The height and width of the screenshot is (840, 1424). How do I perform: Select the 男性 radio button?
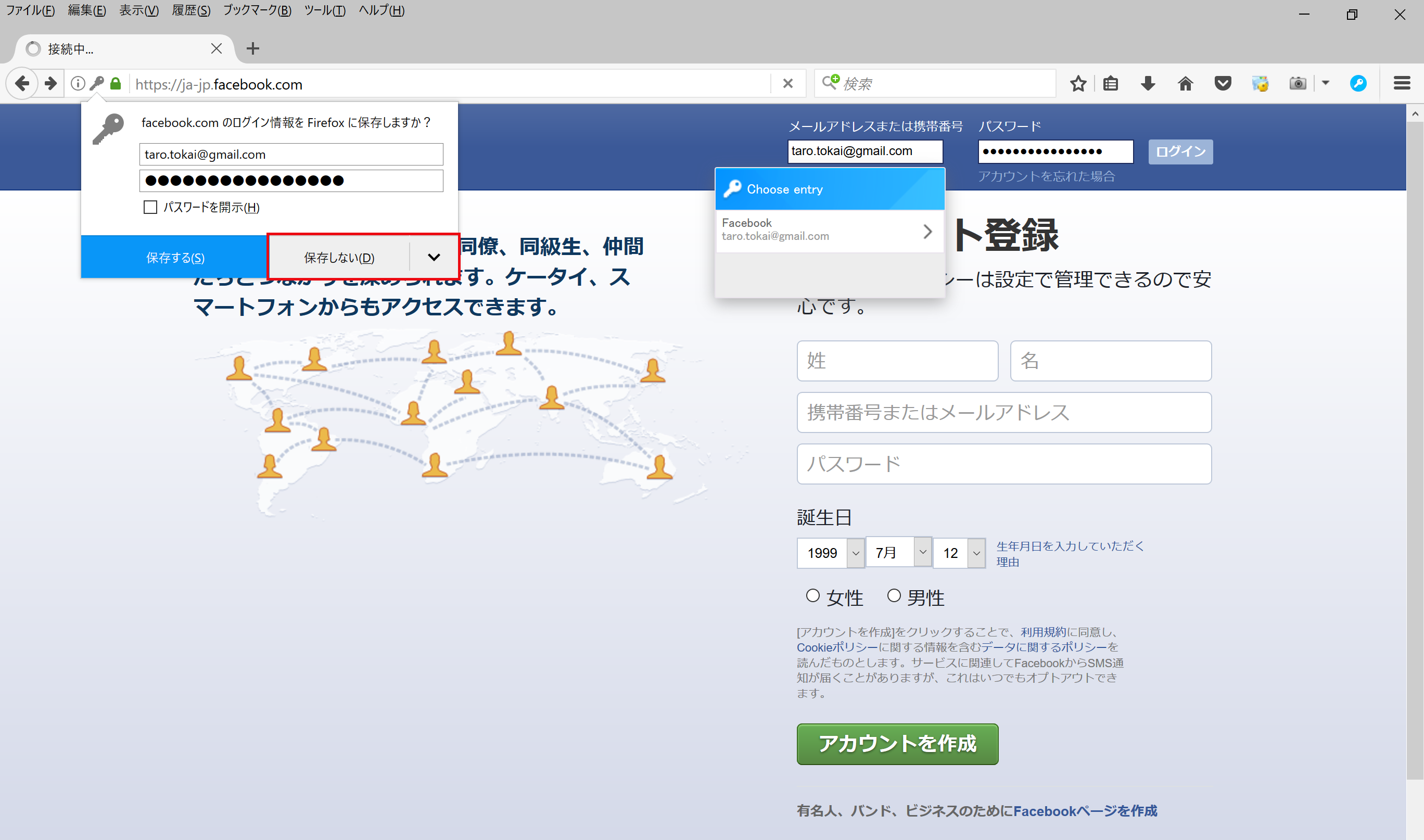tap(894, 596)
